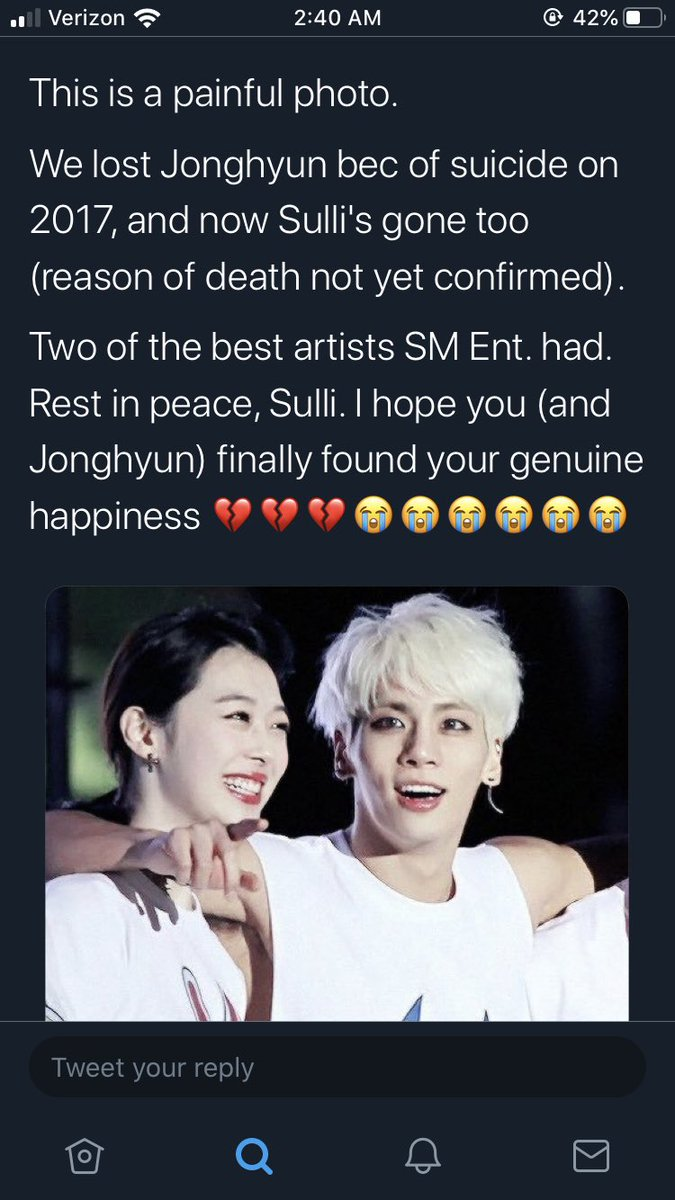Viewport: 675px width, 1200px height.
Task: Tap the line "We lost Jonghyun bec of suicide on"
Action: [x=324, y=163]
